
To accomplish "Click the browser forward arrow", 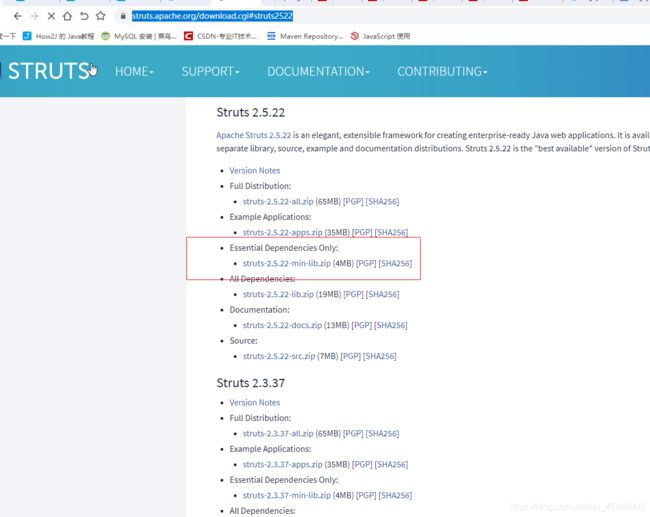I will tap(34, 16).
